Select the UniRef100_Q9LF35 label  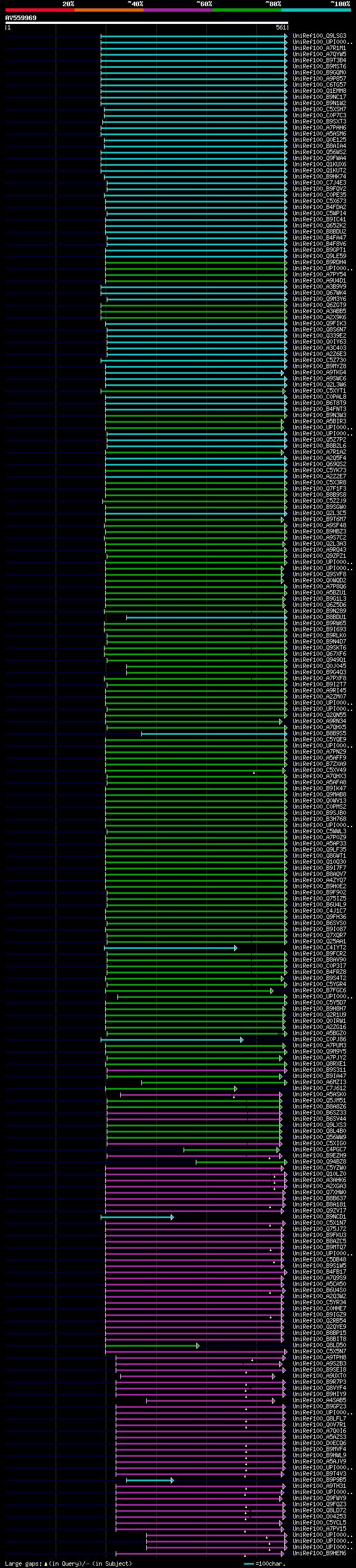(x=319, y=850)
